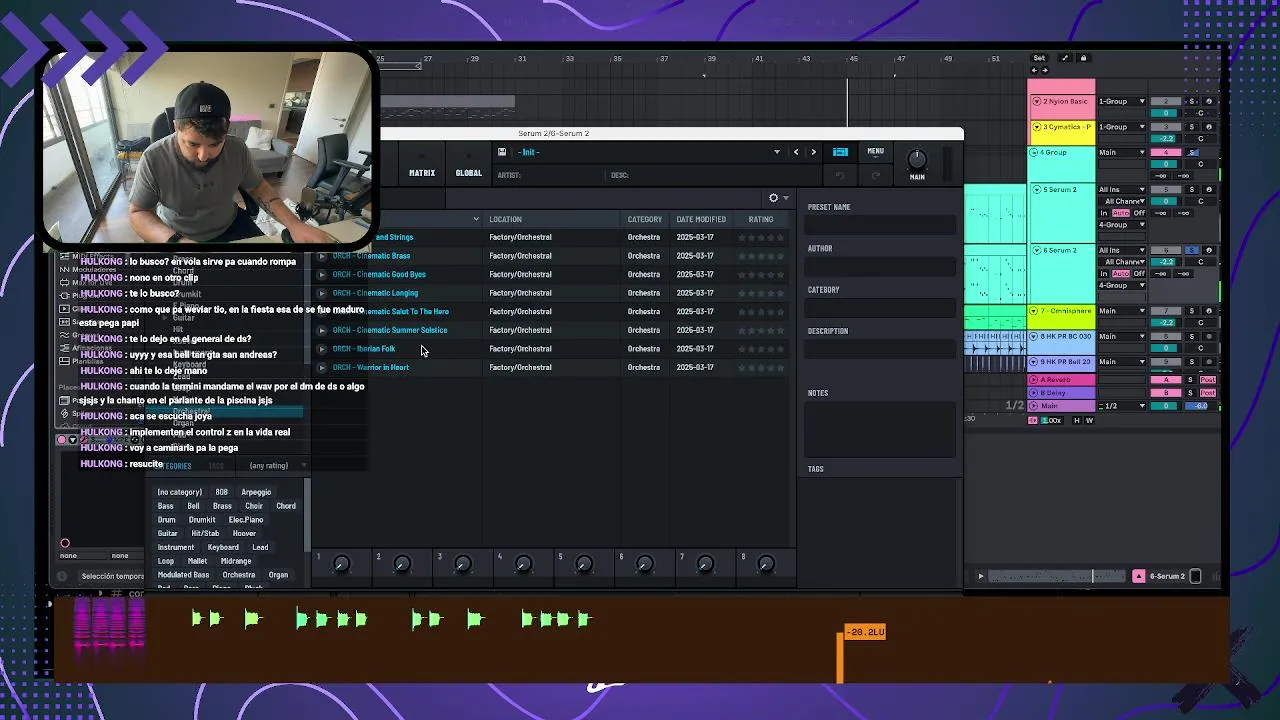Preview ORCH - Iberian Folk play icon
This screenshot has width=1280, height=720.
(321, 349)
